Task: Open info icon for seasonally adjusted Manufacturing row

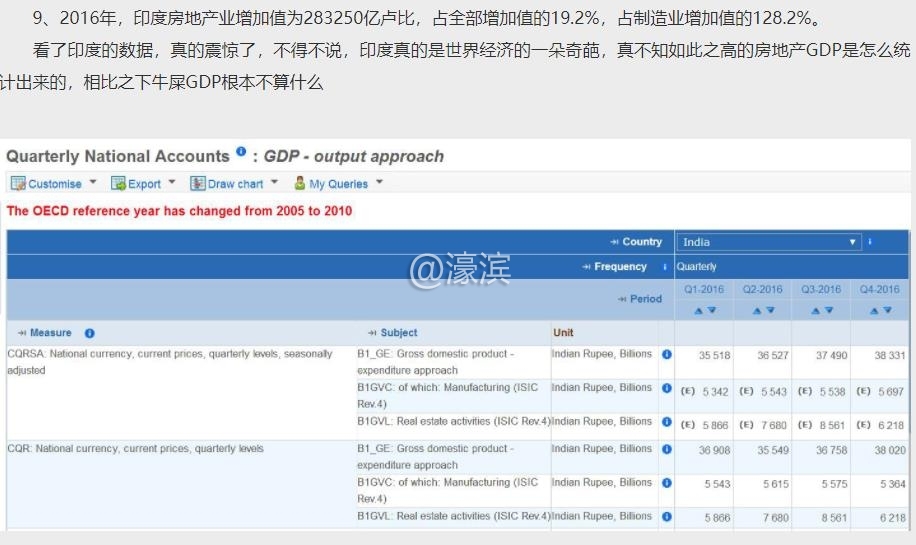Action: pyautogui.click(x=667, y=388)
